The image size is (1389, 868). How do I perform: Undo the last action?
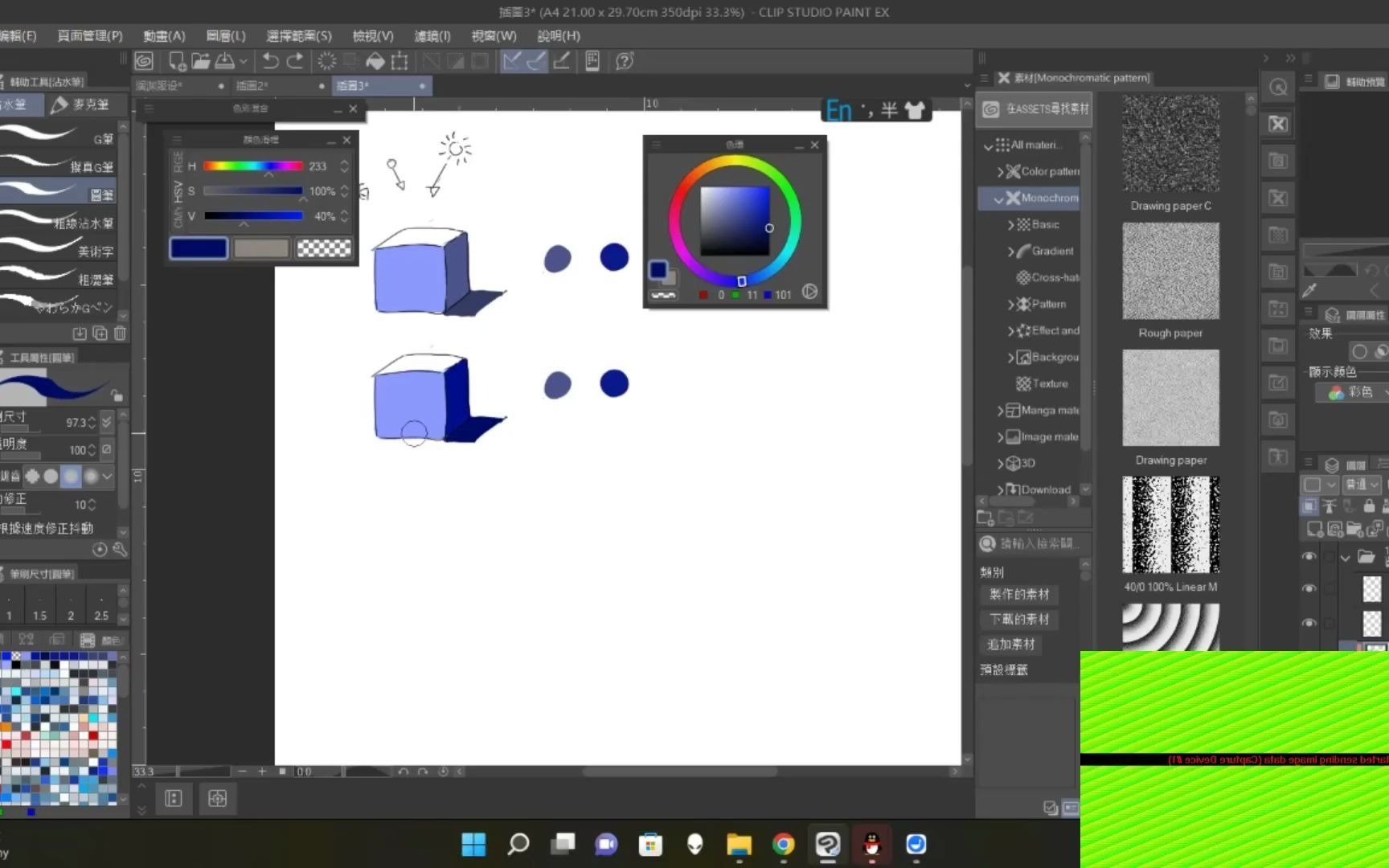coord(271,61)
